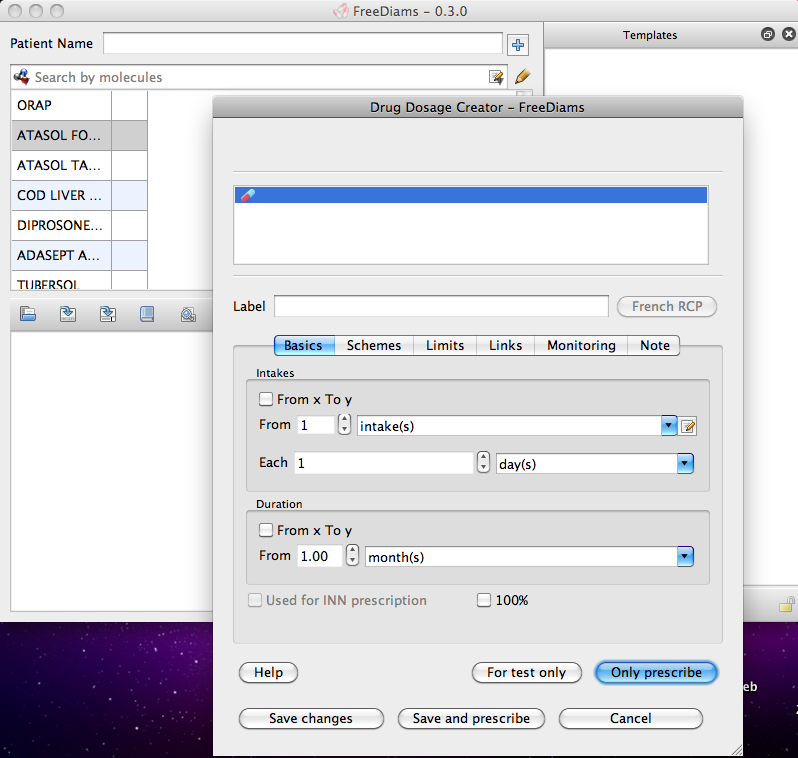
Task: Select TUBERSOL in the drug list
Action: point(61,281)
